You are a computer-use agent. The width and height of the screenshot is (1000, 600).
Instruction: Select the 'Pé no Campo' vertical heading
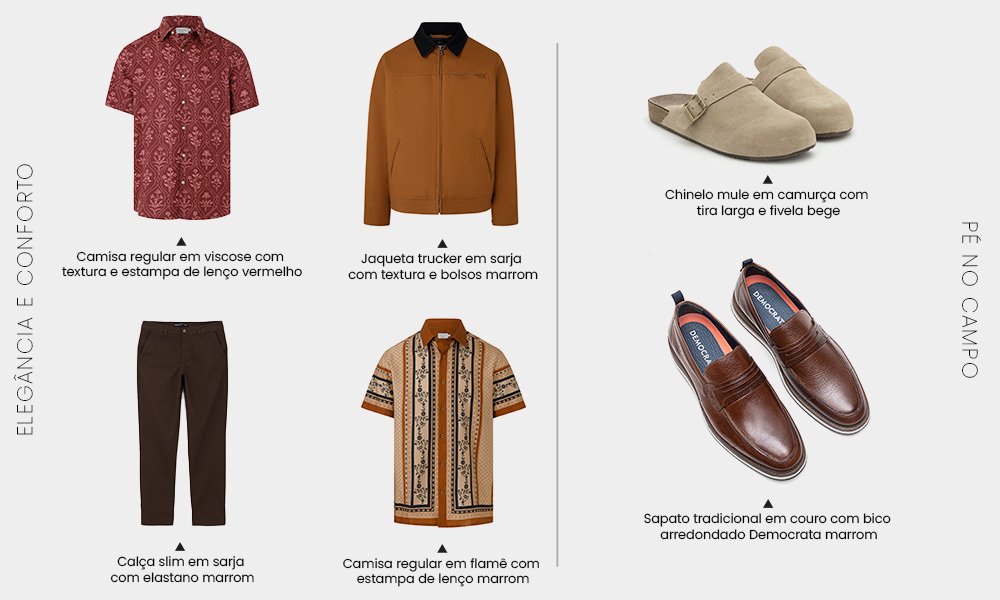coord(969,300)
